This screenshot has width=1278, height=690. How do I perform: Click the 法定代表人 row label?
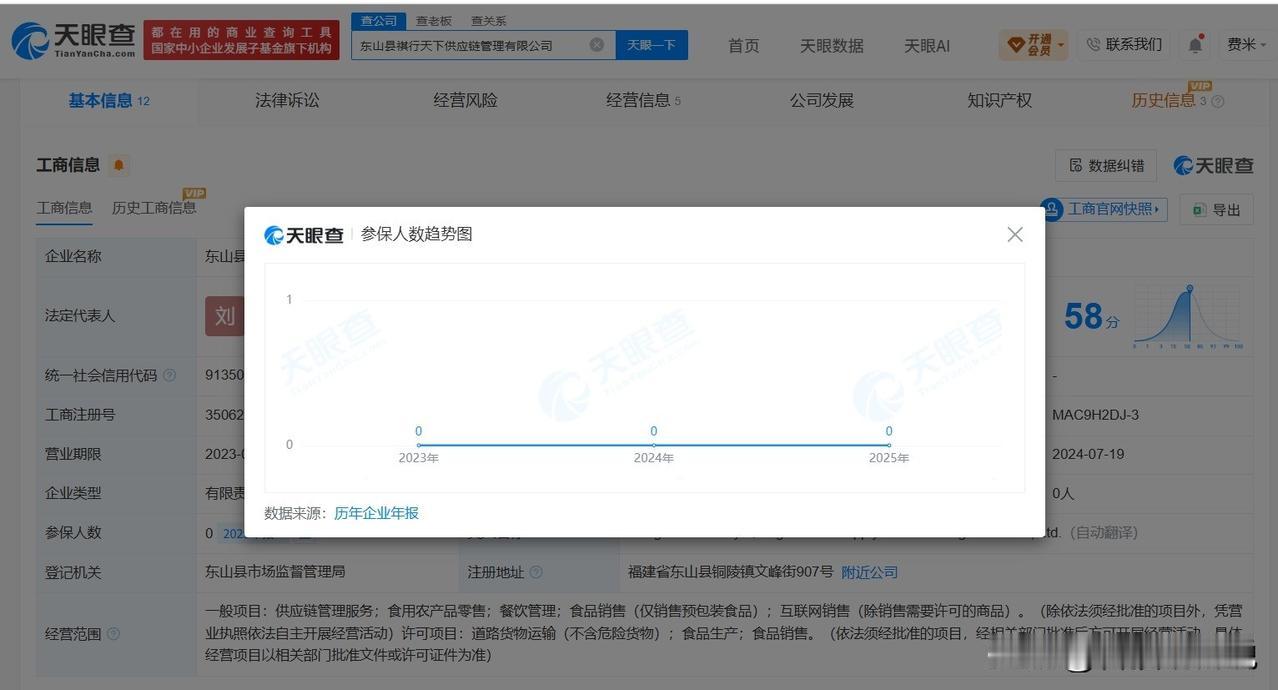coord(80,315)
